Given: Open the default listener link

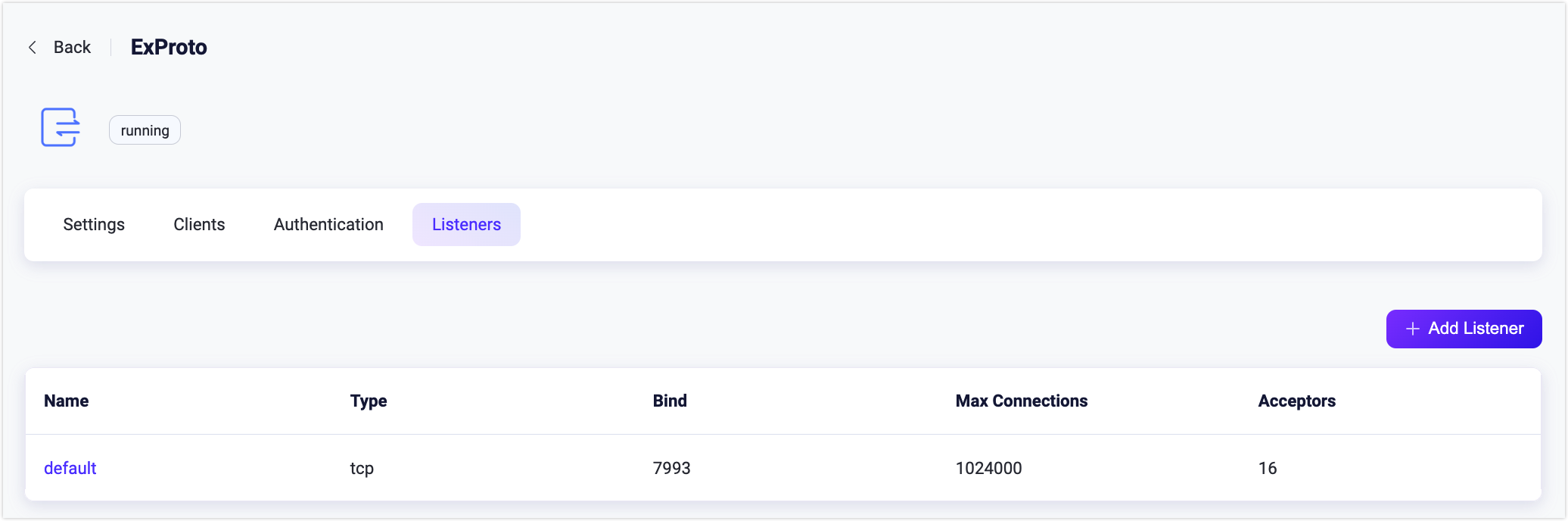Looking at the screenshot, I should (70, 468).
